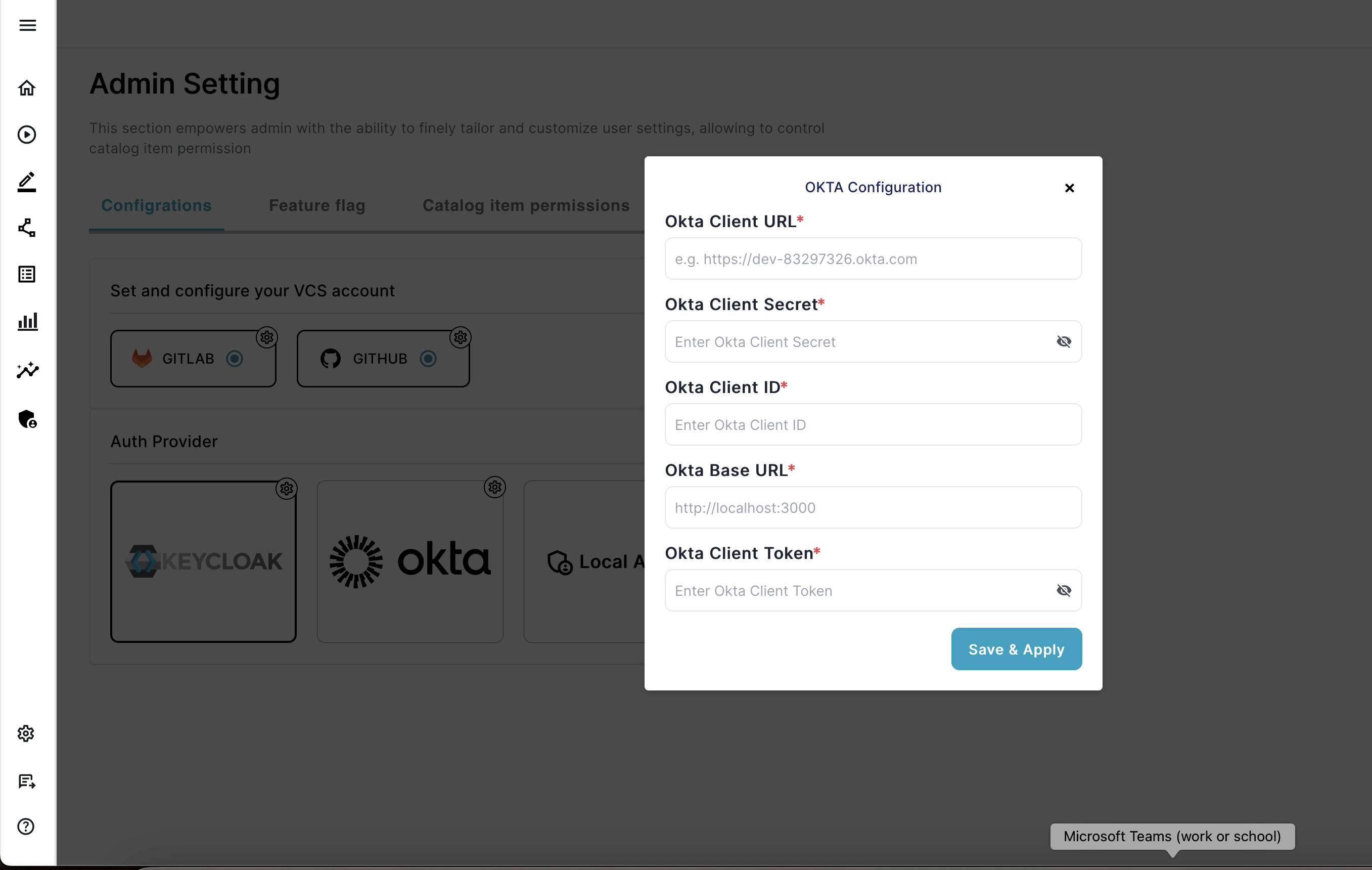Open the Catalog item permissions tab
The width and height of the screenshot is (1372, 870).
(526, 205)
